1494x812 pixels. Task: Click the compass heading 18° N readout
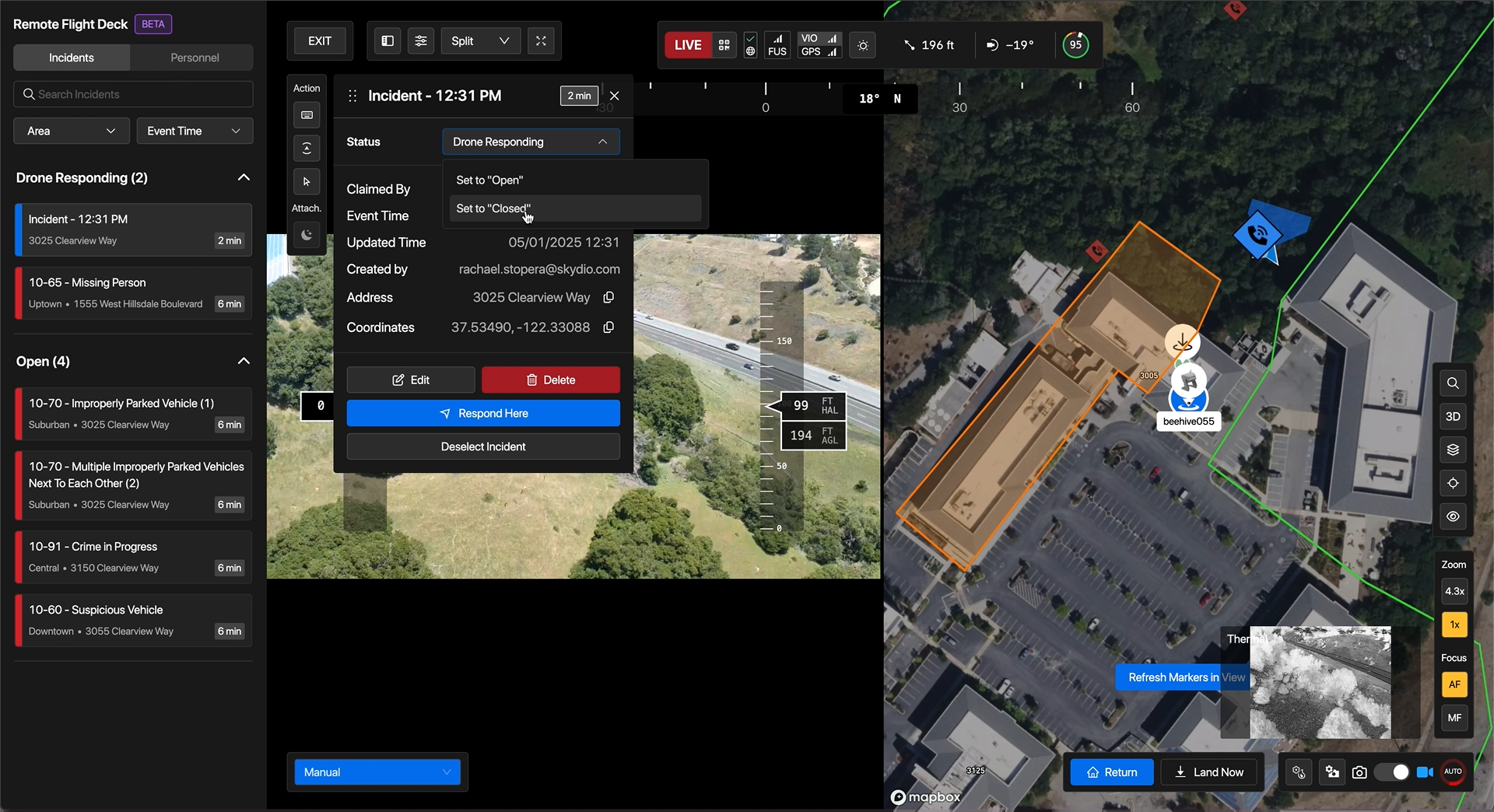coord(880,99)
